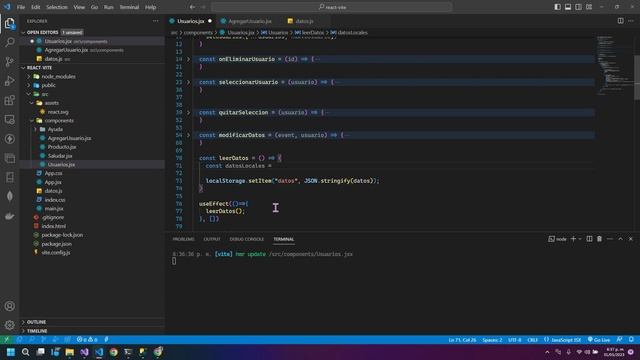Image resolution: width=640 pixels, height=360 pixels.
Task: Open Run and Debug view
Action: pyautogui.click(x=9, y=81)
